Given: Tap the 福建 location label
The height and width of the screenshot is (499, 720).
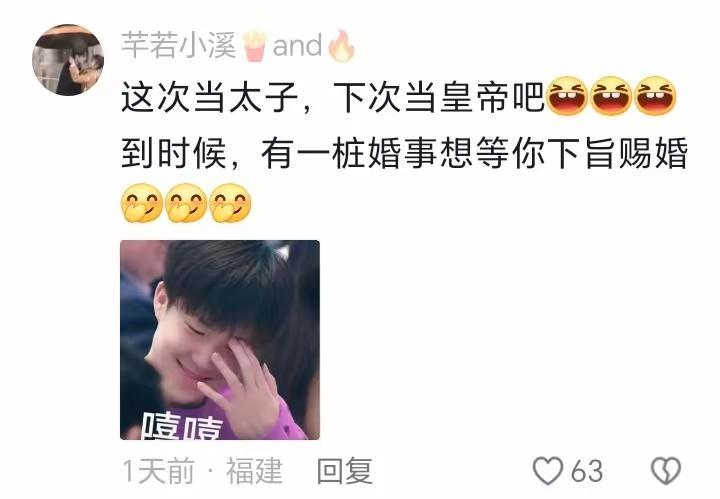Looking at the screenshot, I should tap(254, 471).
